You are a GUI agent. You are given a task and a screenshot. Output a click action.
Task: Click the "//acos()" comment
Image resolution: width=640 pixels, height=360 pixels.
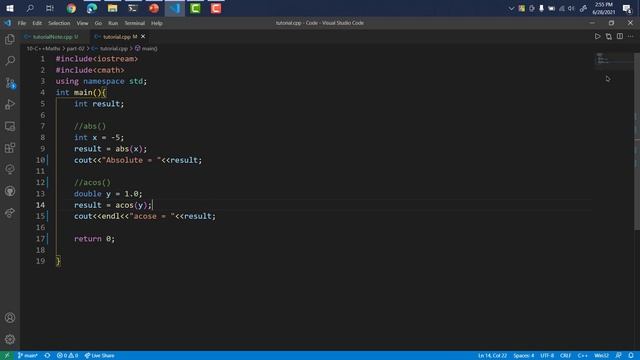(92, 182)
